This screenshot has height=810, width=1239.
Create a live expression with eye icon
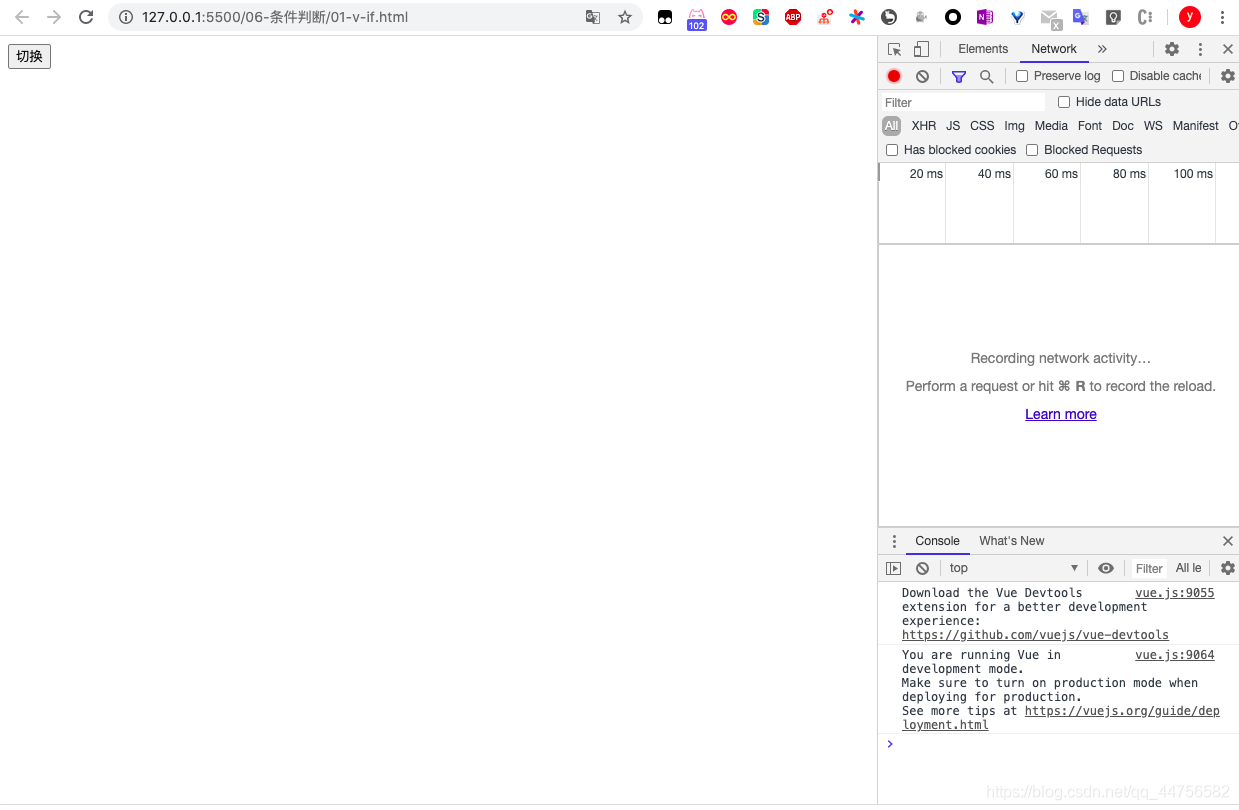tap(1106, 568)
